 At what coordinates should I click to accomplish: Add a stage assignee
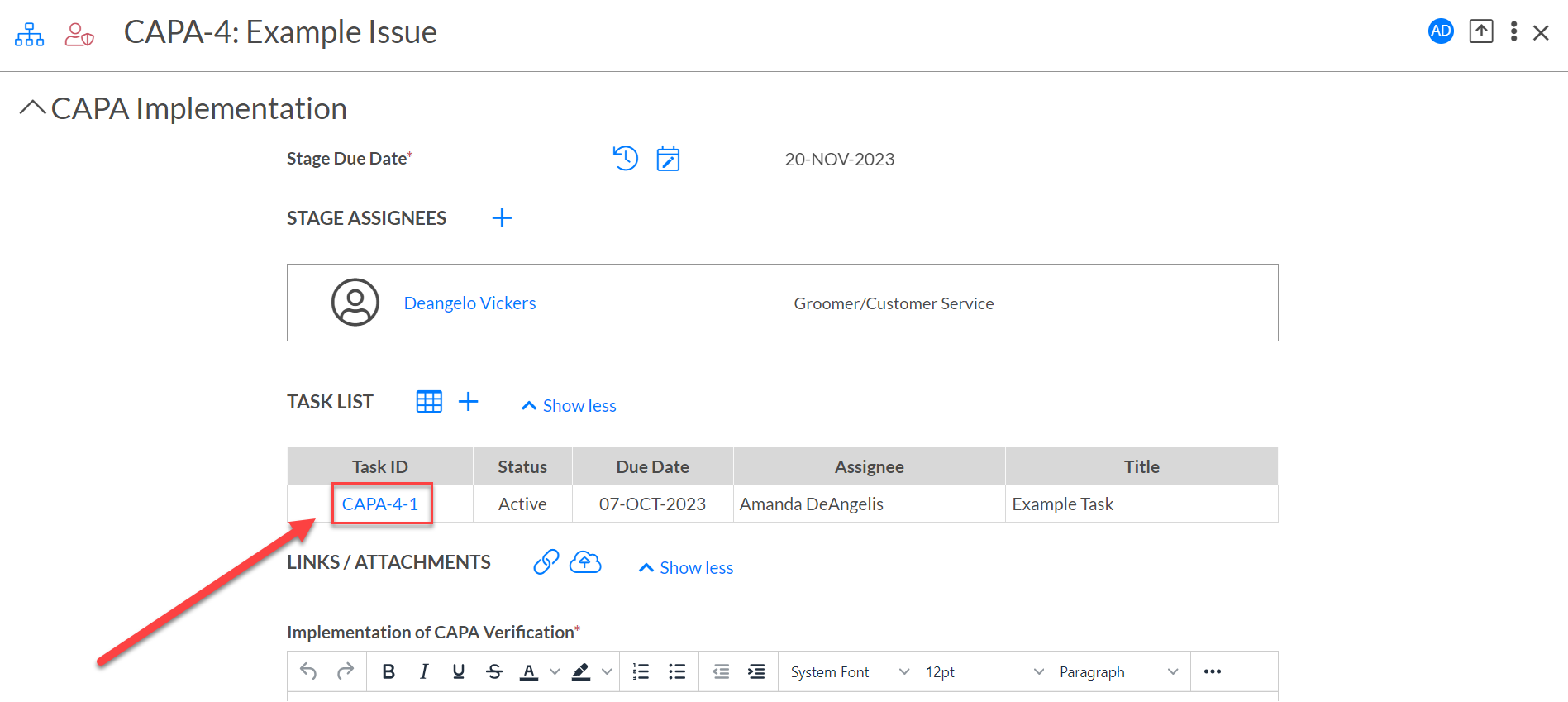[x=502, y=218]
